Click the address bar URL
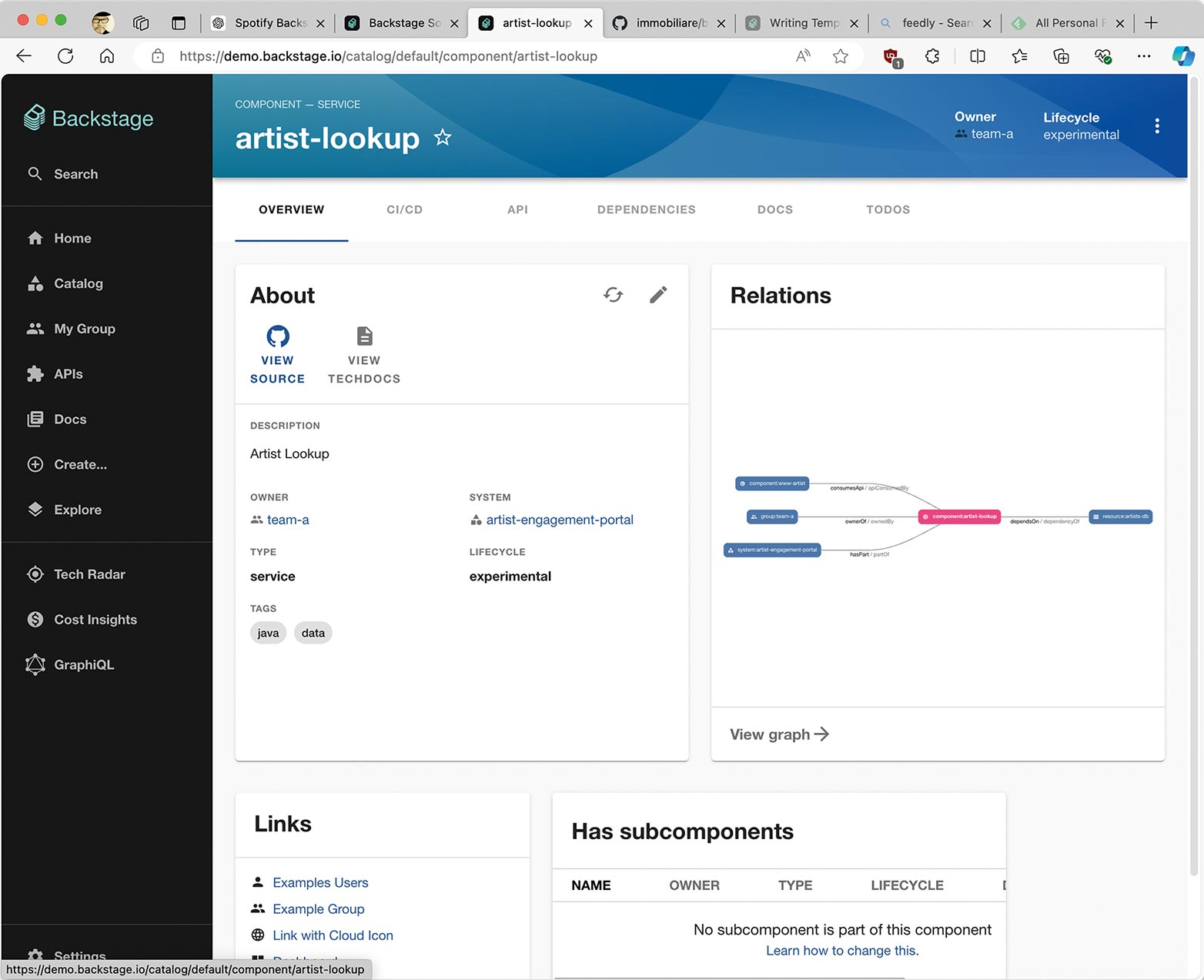1204x980 pixels. pyautogui.click(x=388, y=56)
